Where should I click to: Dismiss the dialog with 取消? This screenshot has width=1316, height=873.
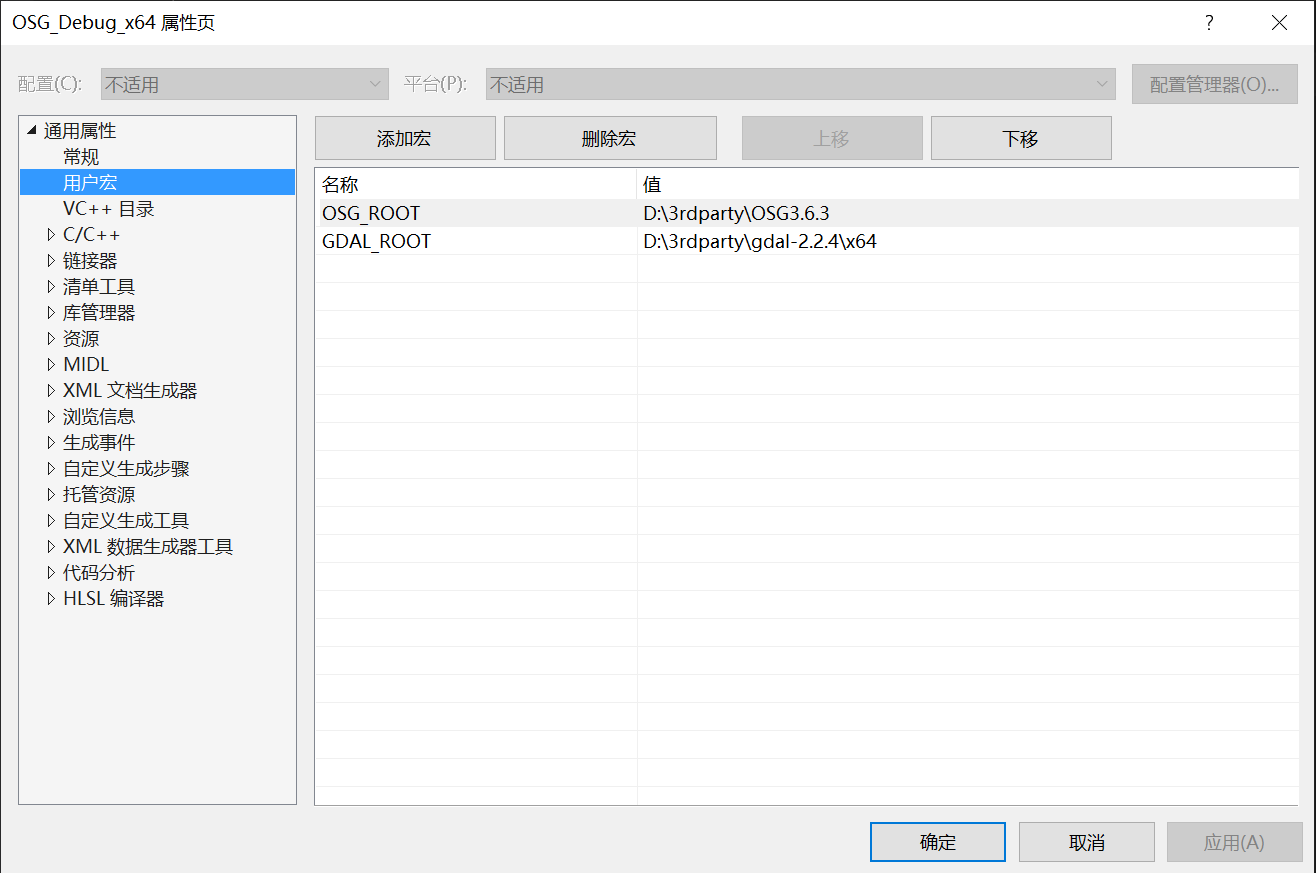coord(1086,841)
